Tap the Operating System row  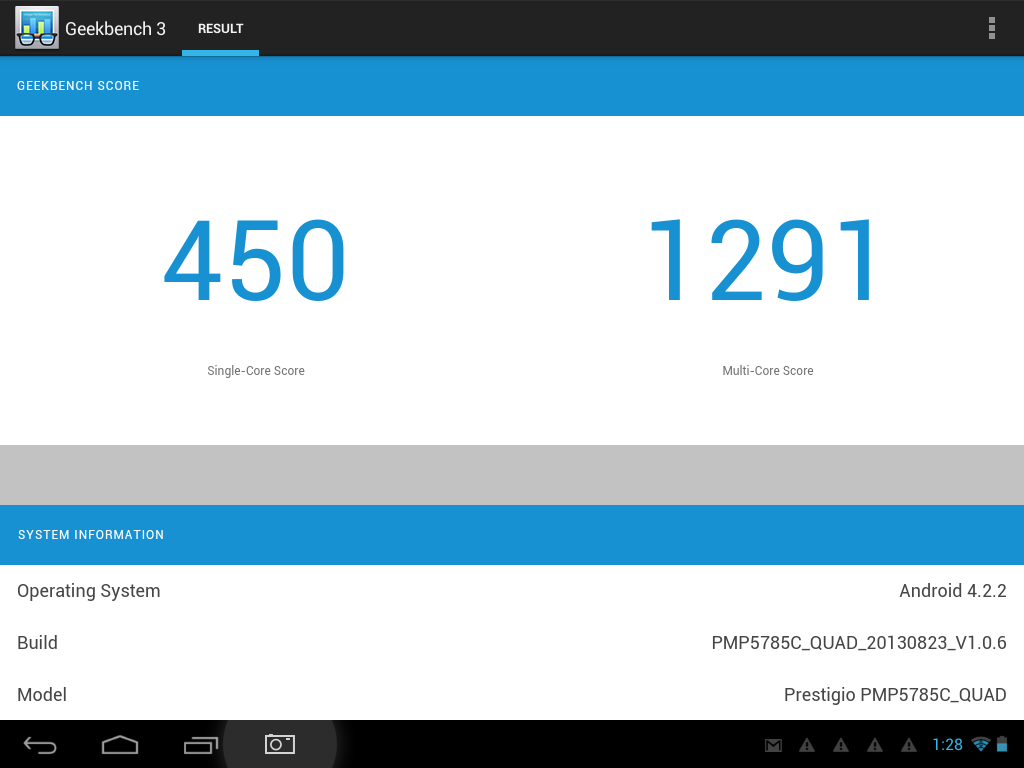tap(512, 591)
